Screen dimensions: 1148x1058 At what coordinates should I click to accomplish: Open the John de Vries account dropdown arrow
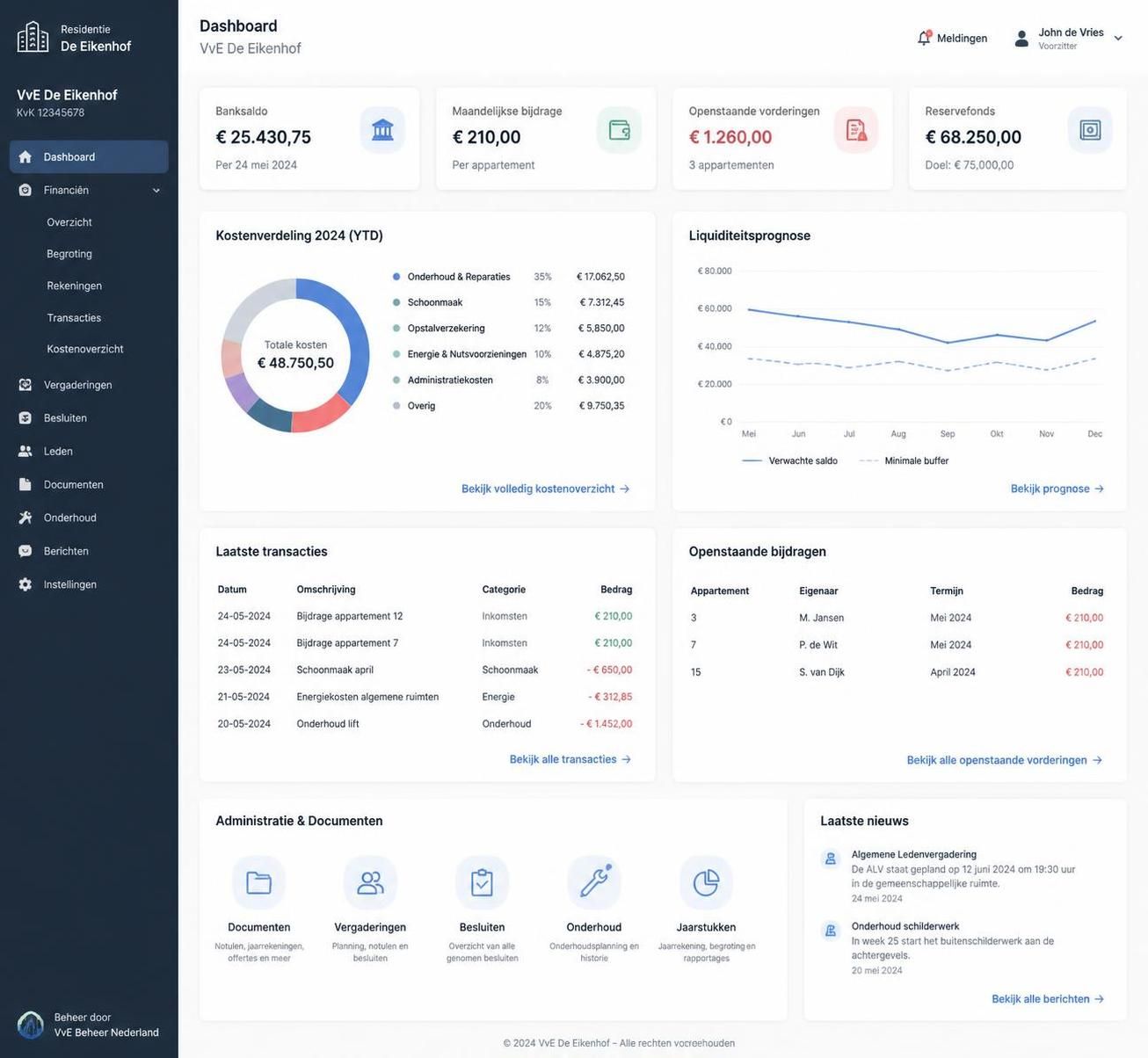click(x=1118, y=39)
